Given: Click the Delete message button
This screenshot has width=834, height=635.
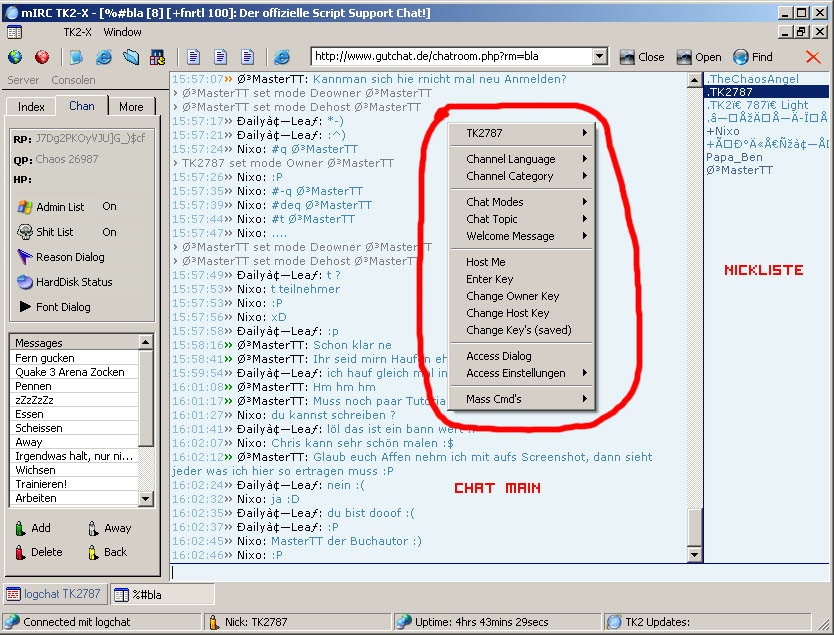Looking at the screenshot, I should (x=46, y=552).
